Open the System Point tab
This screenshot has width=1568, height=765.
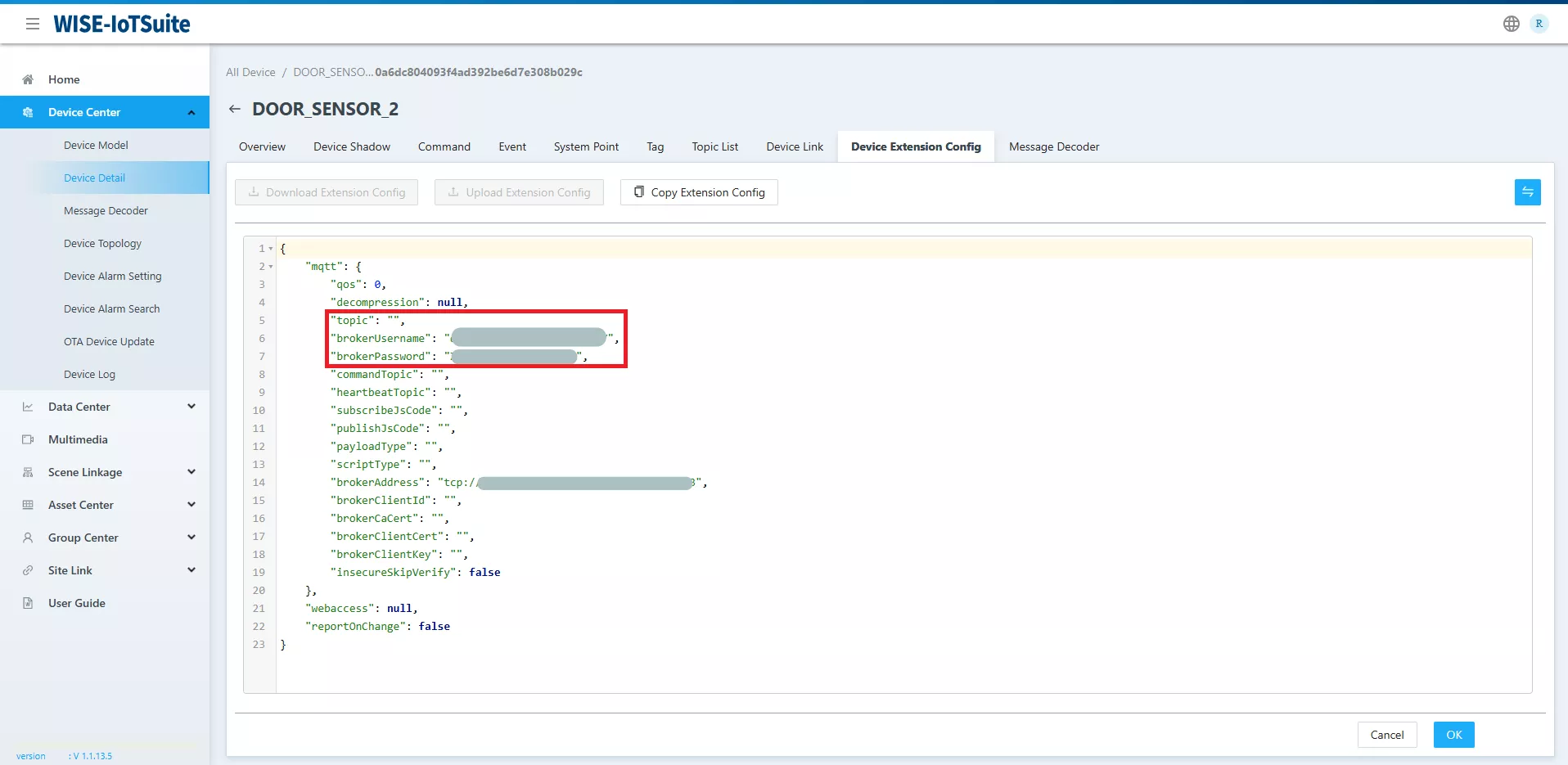tap(586, 146)
